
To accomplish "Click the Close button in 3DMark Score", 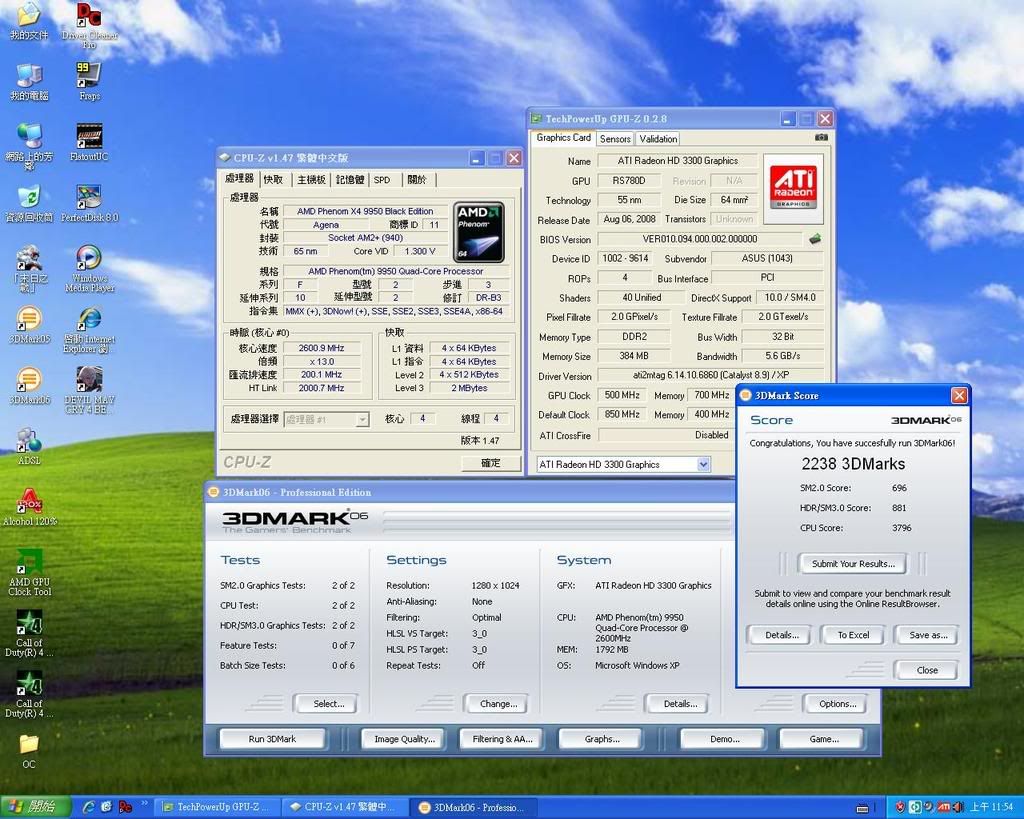I will (x=926, y=670).
